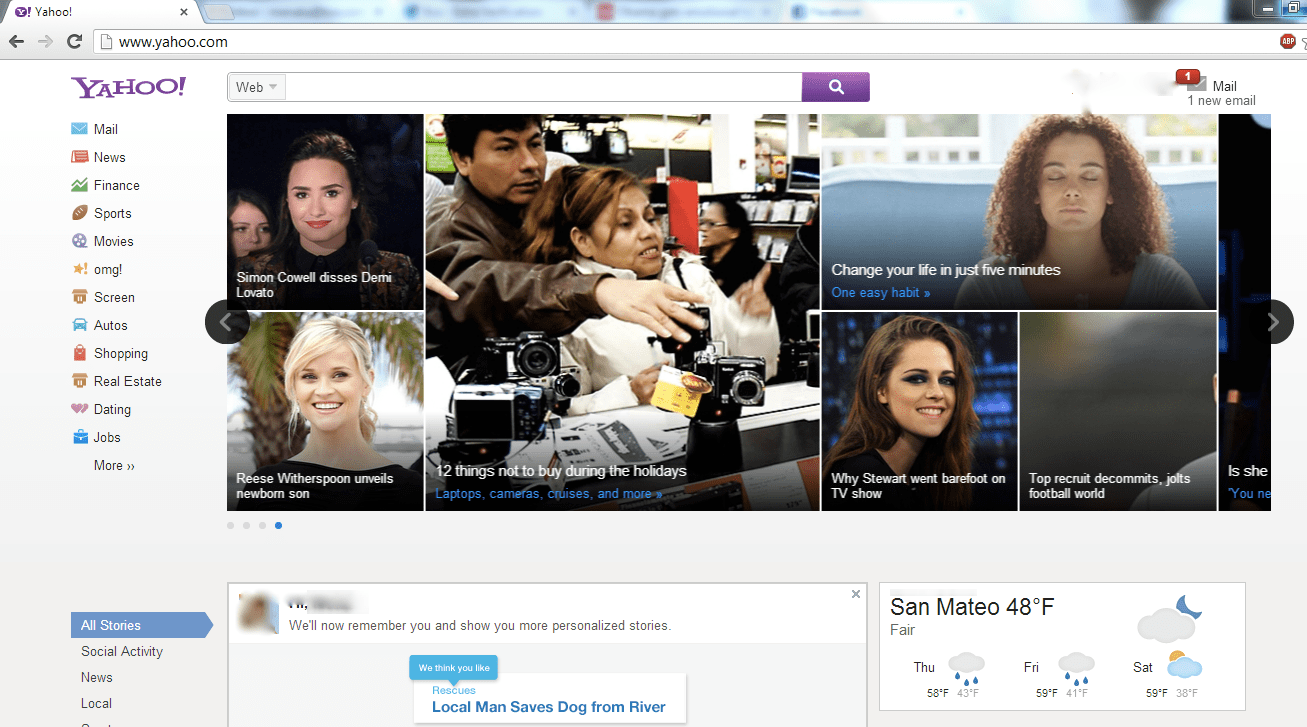Open omg! from its sidebar icon

tap(78, 268)
